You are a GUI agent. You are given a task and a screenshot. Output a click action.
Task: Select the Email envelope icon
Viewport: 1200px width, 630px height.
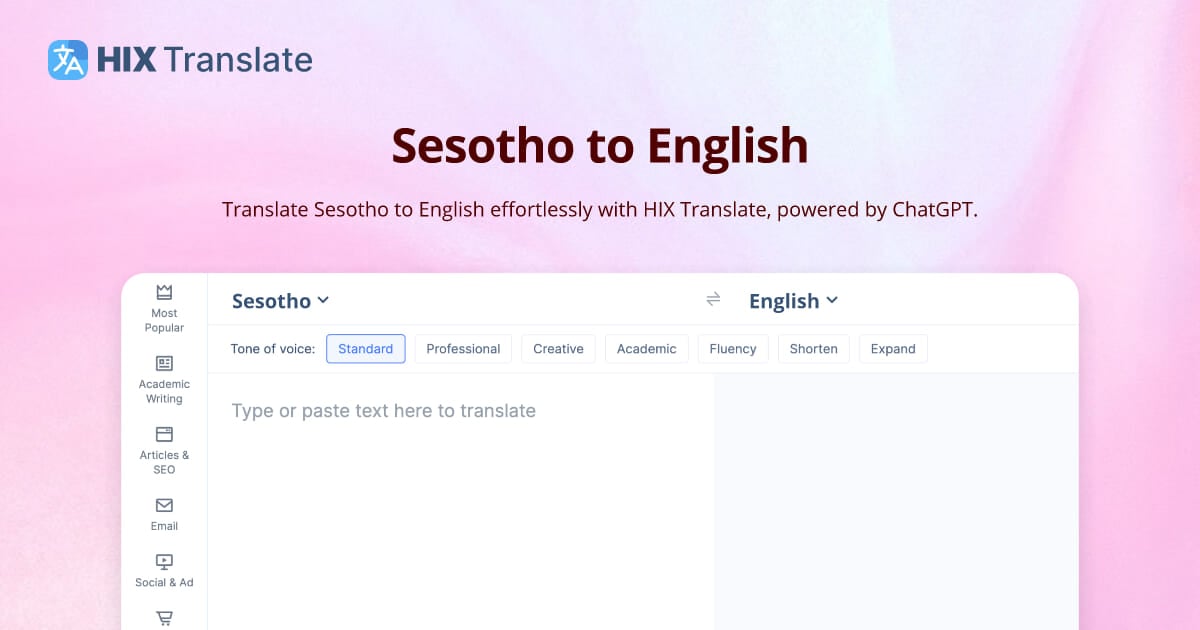[163, 506]
